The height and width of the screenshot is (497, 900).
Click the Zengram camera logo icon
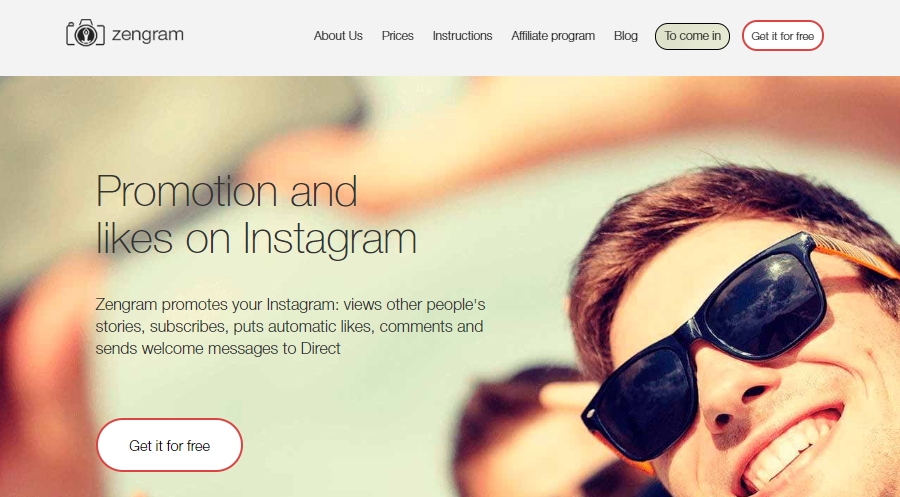pyautogui.click(x=85, y=33)
